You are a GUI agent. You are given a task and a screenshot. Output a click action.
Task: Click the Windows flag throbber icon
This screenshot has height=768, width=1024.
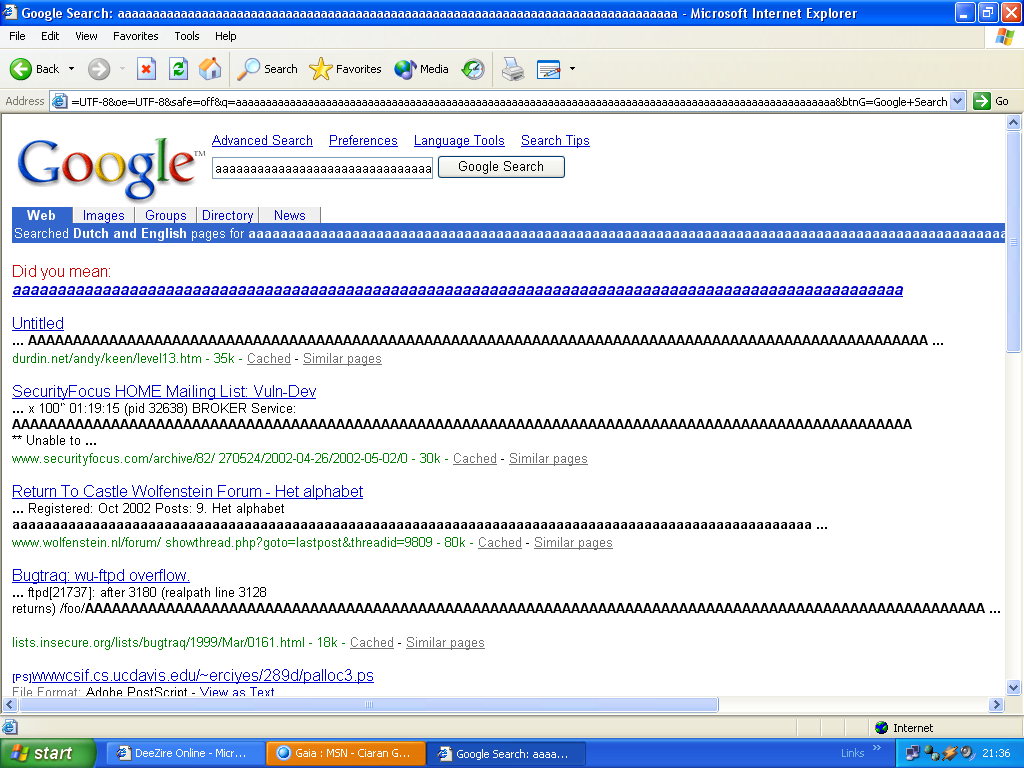(x=1004, y=37)
